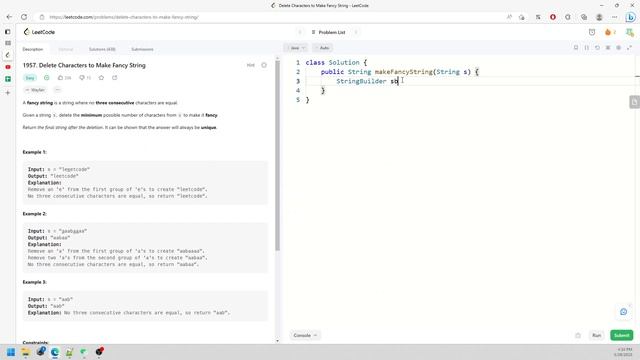The height and width of the screenshot is (360, 640).
Task: Click the Example 1 heading
Action: [35, 152]
